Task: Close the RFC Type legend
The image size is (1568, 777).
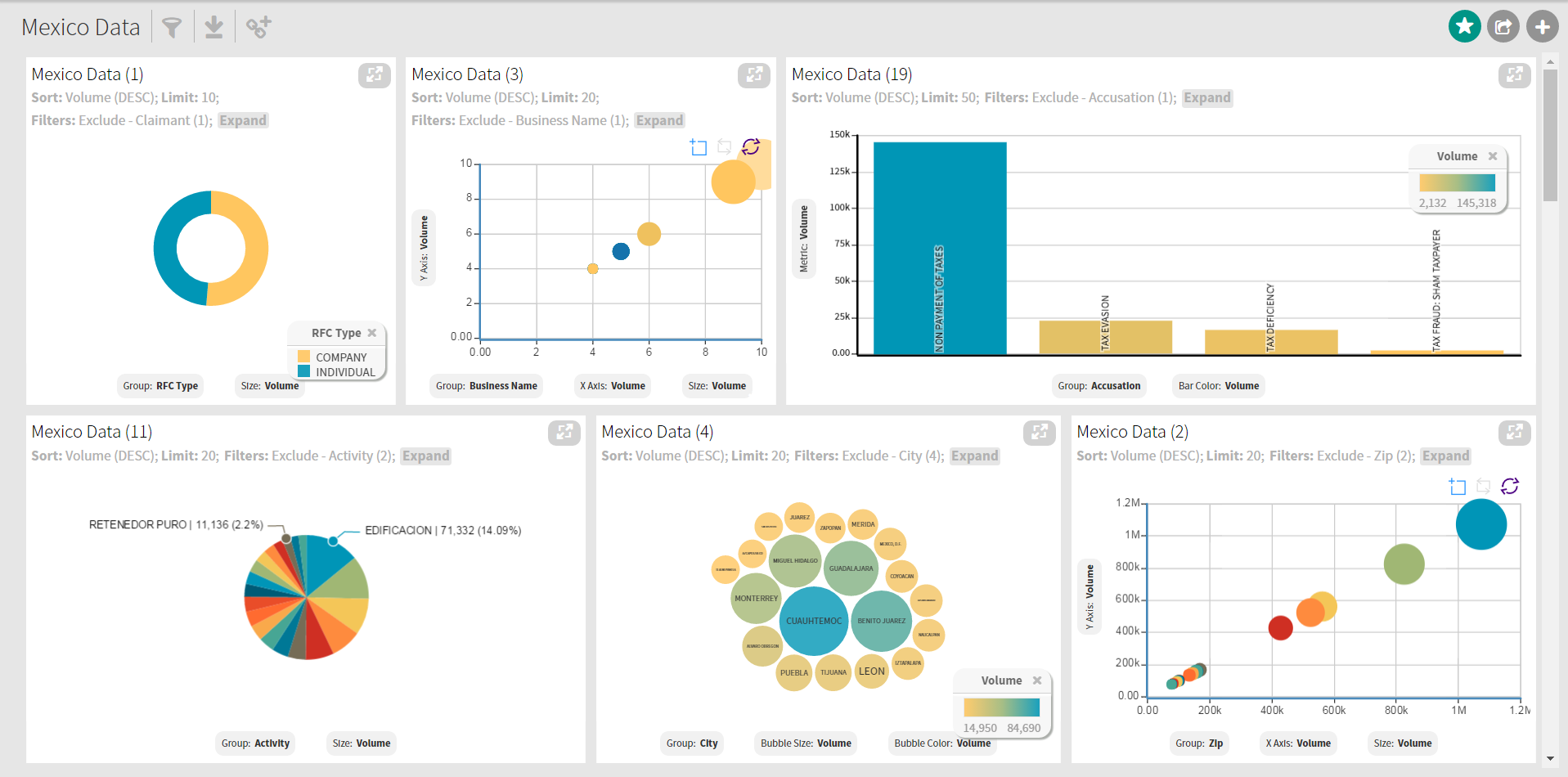Action: (372, 333)
